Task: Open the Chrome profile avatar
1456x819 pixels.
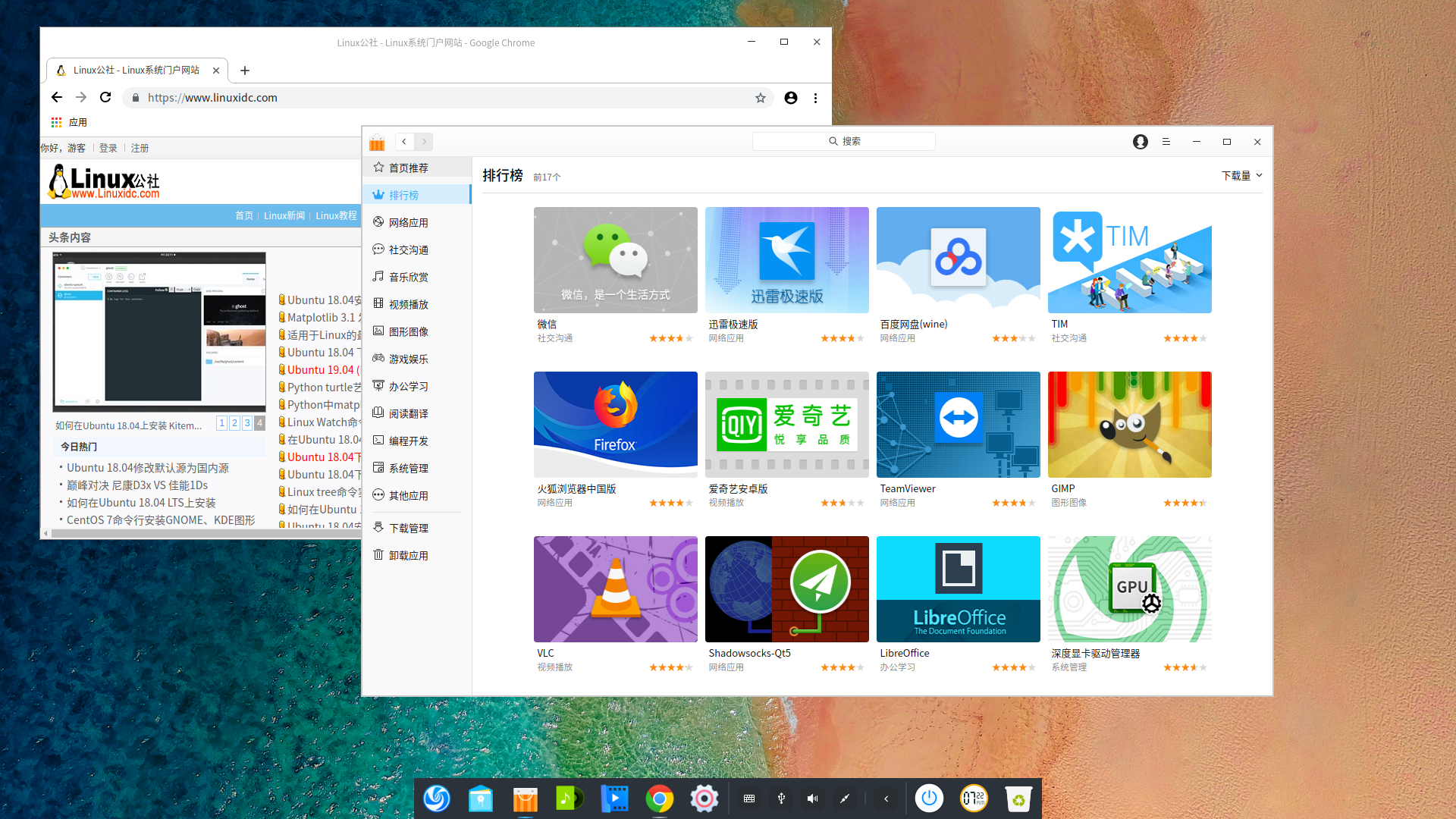Action: [x=791, y=98]
